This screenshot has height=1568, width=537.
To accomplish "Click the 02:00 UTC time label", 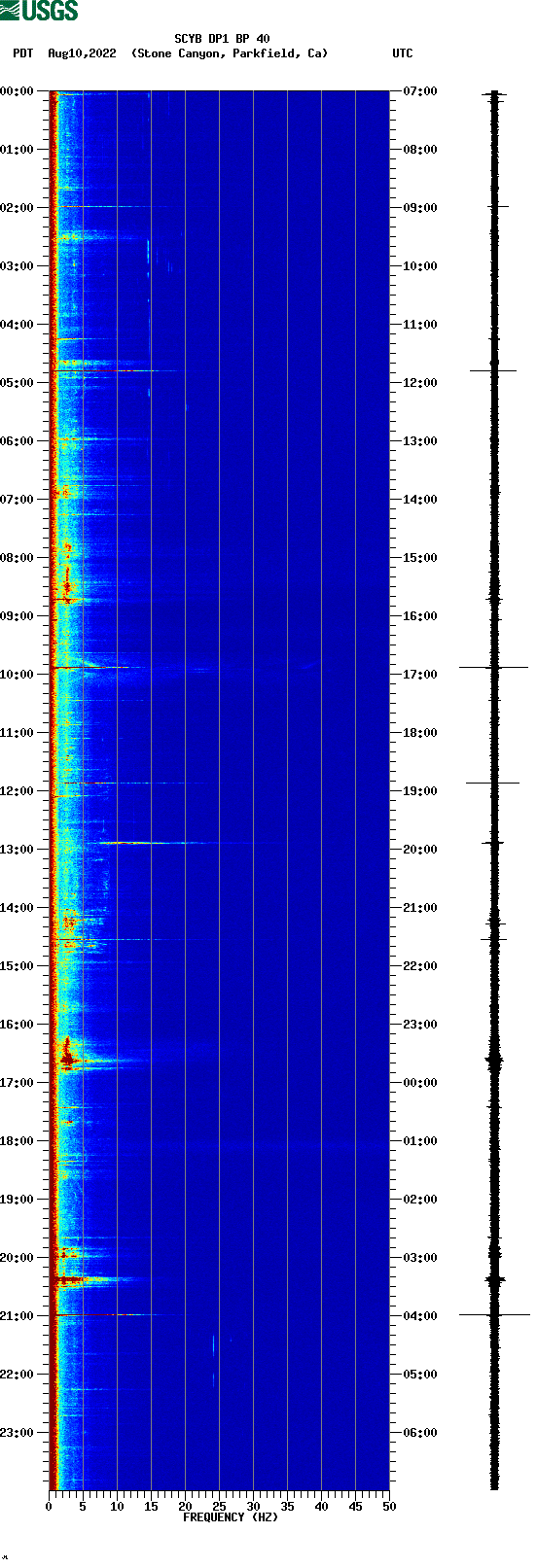I will 420,1200.
